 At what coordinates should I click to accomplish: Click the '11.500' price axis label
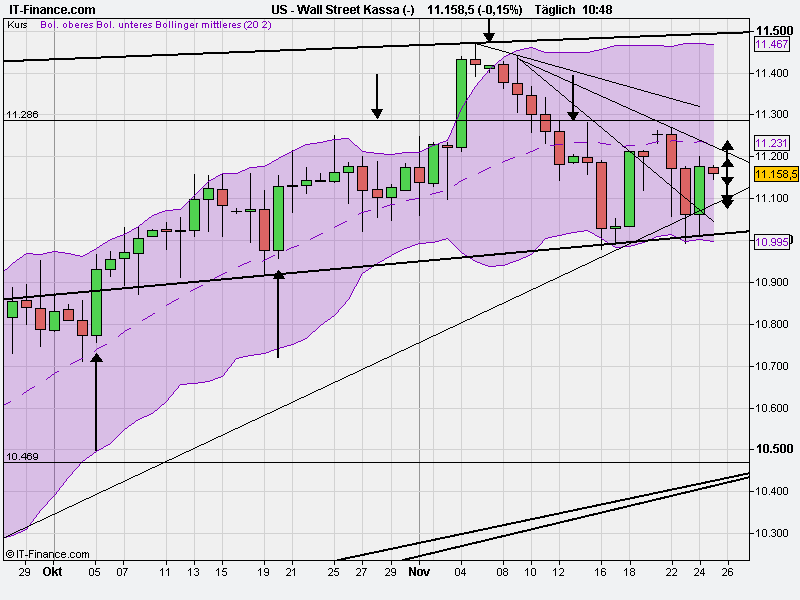[x=774, y=31]
